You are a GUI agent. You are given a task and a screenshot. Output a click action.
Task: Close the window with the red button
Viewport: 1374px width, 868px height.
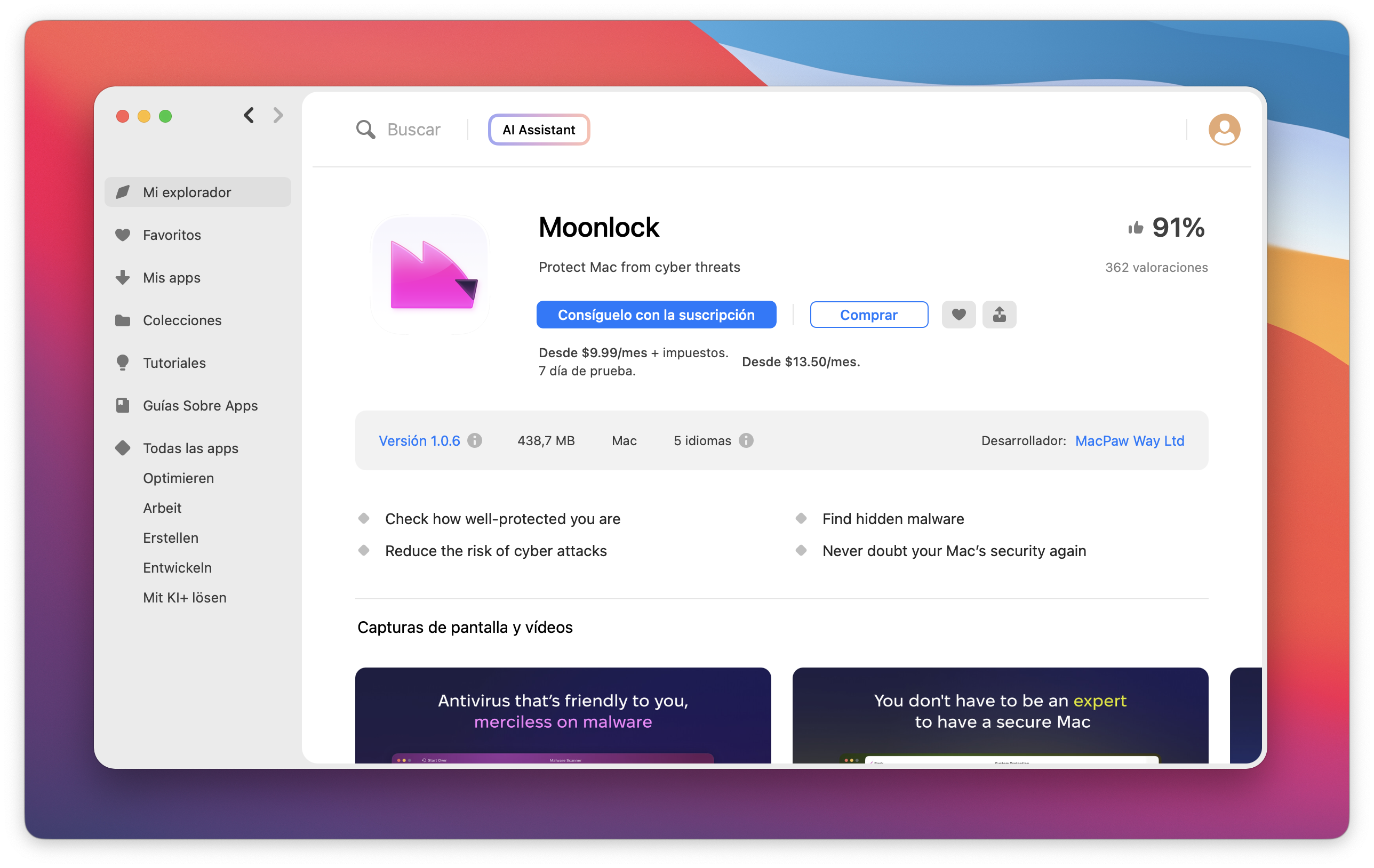(122, 116)
